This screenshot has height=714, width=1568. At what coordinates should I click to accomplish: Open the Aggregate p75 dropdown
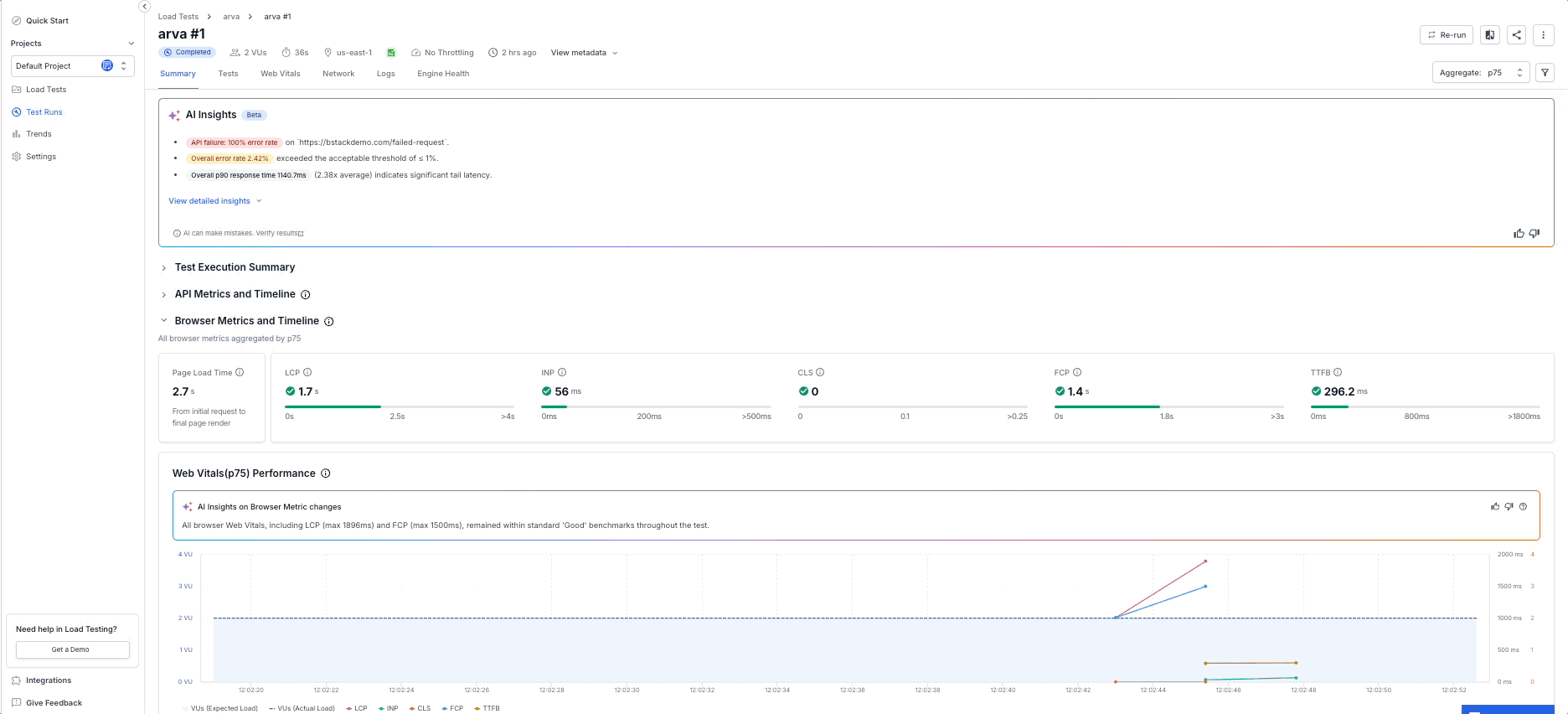(1481, 73)
